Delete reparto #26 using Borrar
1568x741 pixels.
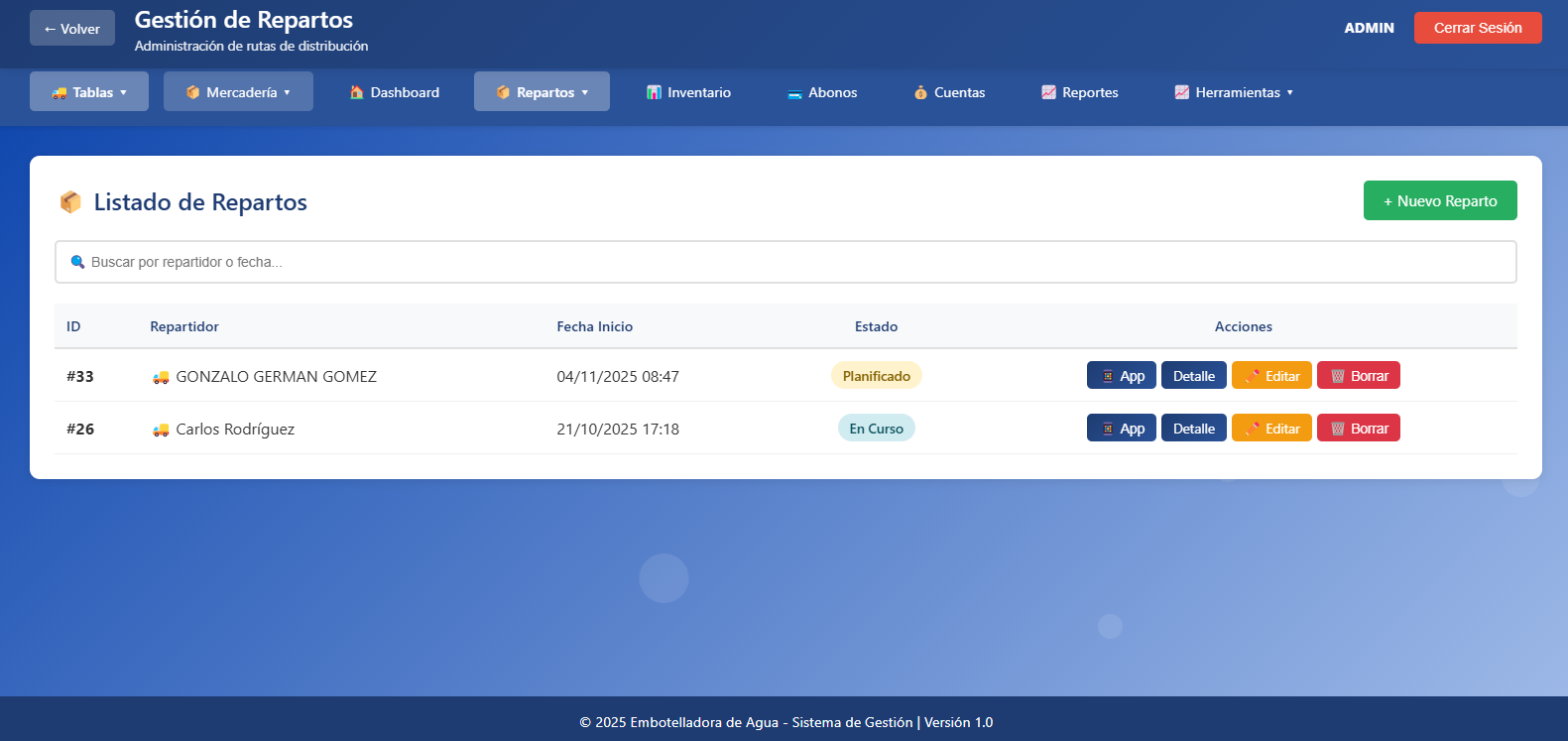coord(1358,429)
